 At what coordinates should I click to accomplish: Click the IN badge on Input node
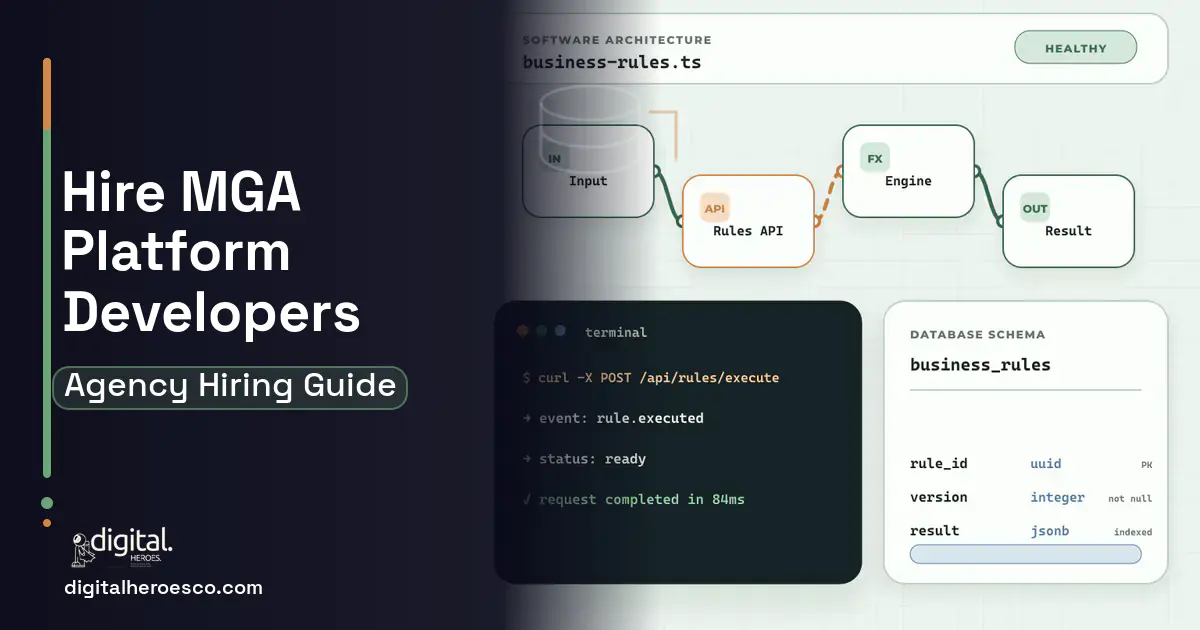point(554,159)
